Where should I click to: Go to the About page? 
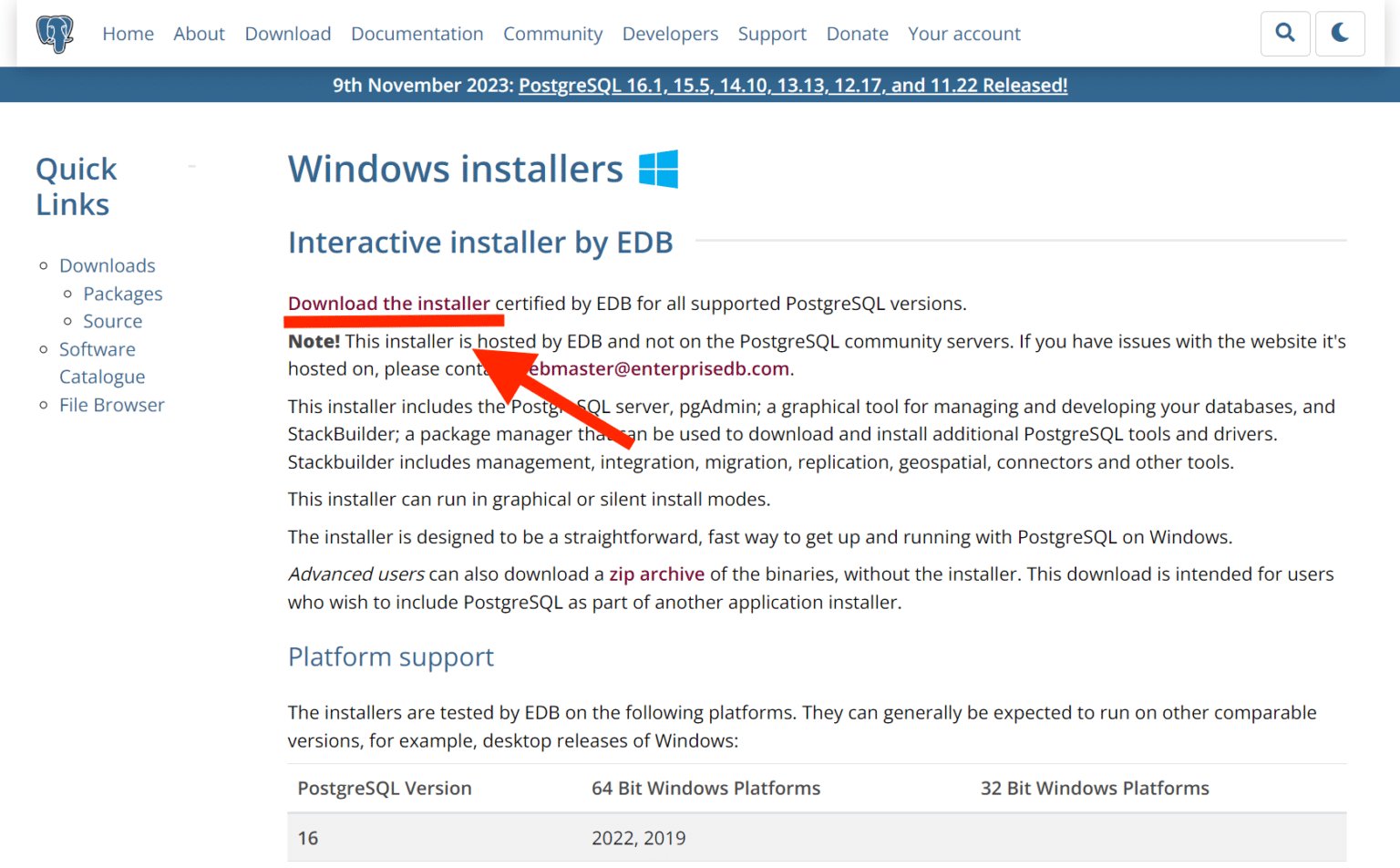[199, 34]
